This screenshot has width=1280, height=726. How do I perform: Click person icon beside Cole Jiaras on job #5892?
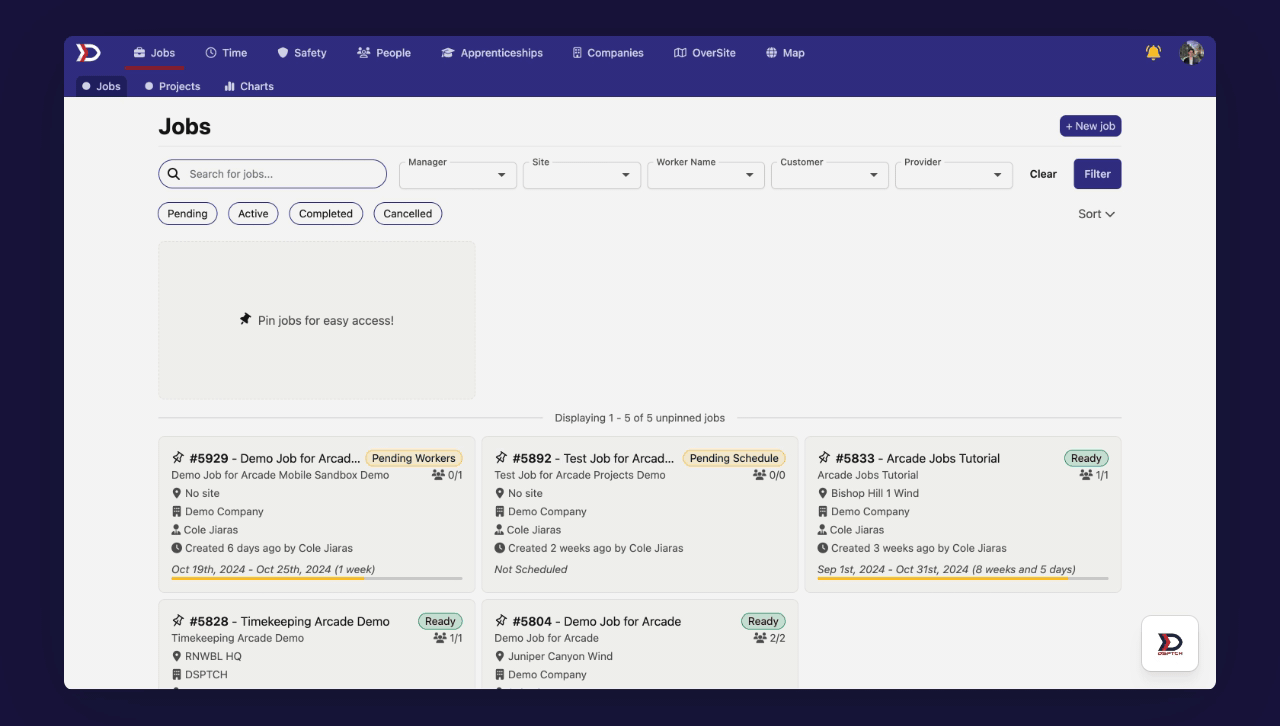coord(500,530)
